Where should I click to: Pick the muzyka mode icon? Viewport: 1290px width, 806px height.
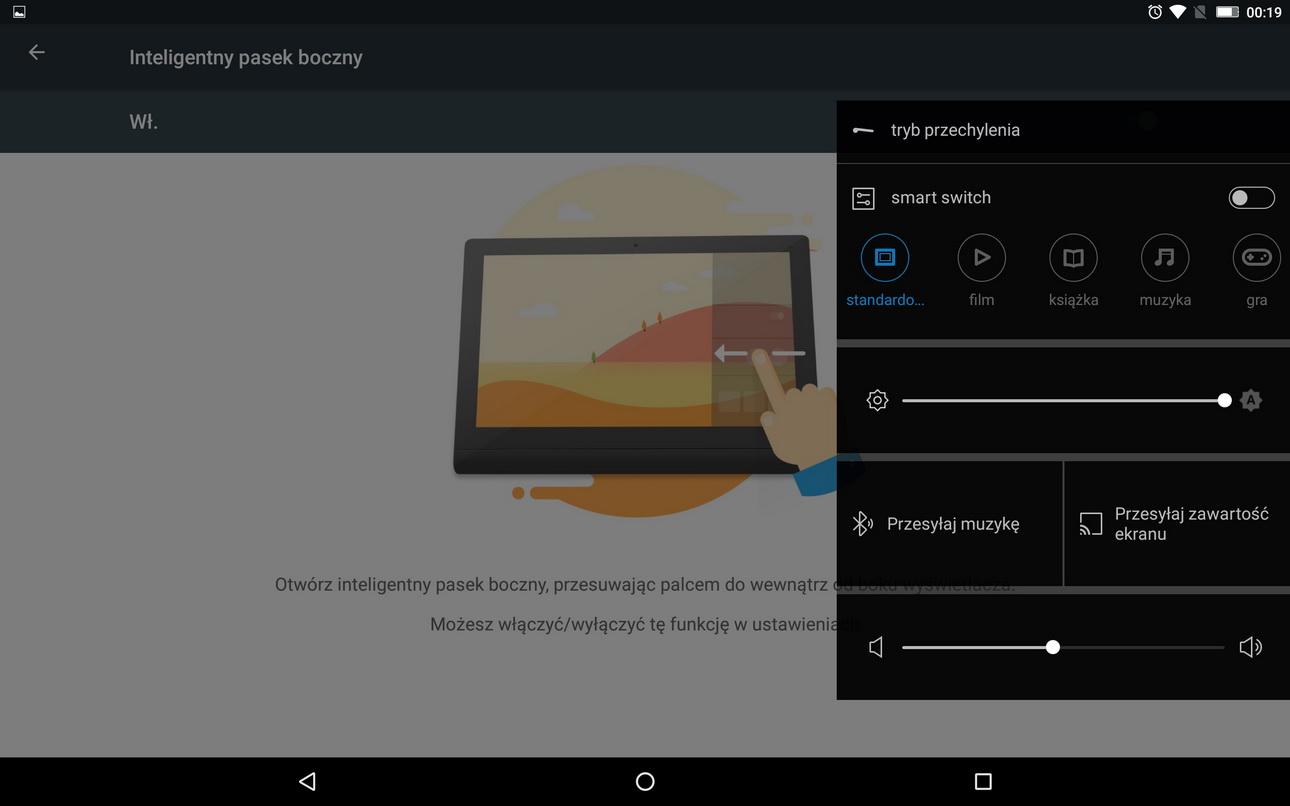tap(1165, 258)
